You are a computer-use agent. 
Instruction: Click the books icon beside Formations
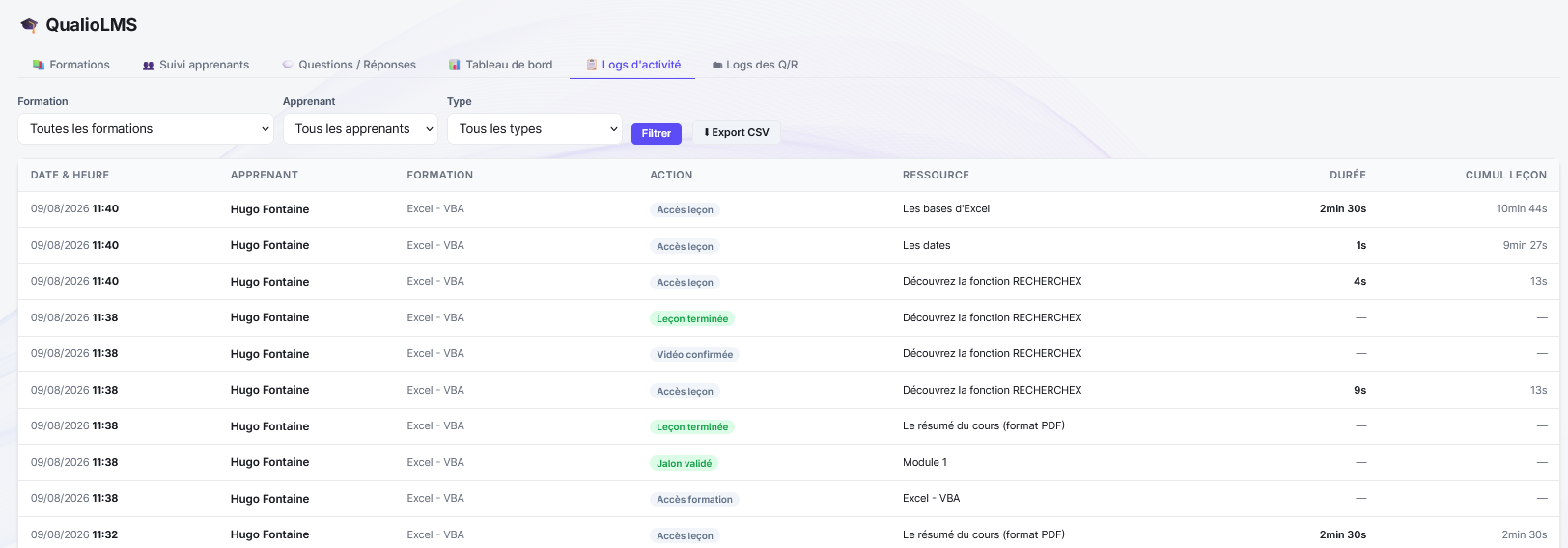point(39,65)
